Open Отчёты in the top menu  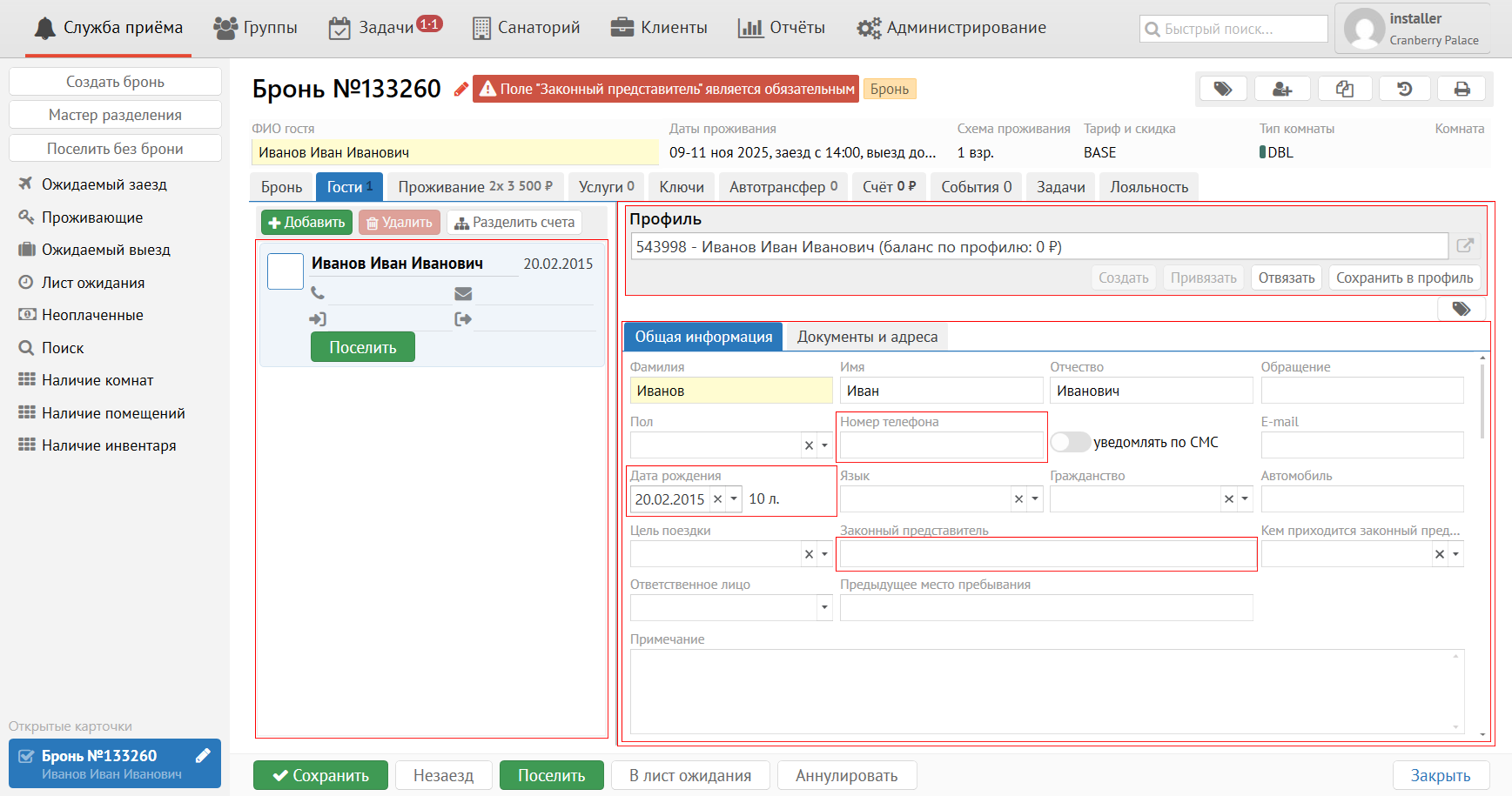[x=781, y=28]
